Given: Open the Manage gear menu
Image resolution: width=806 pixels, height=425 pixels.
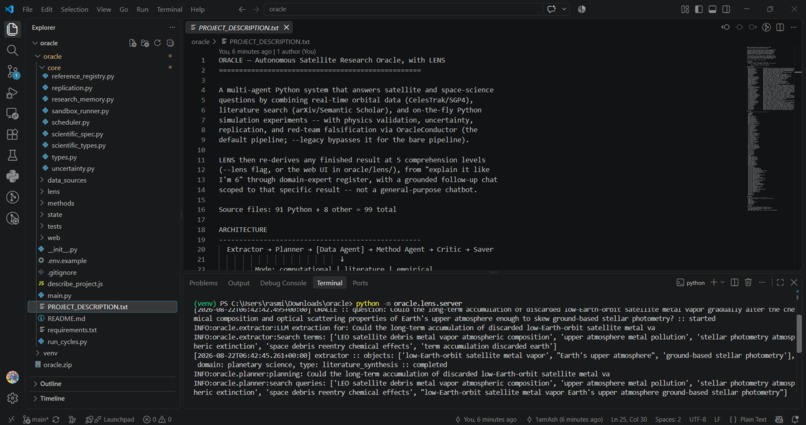Looking at the screenshot, I should click(x=12, y=398).
